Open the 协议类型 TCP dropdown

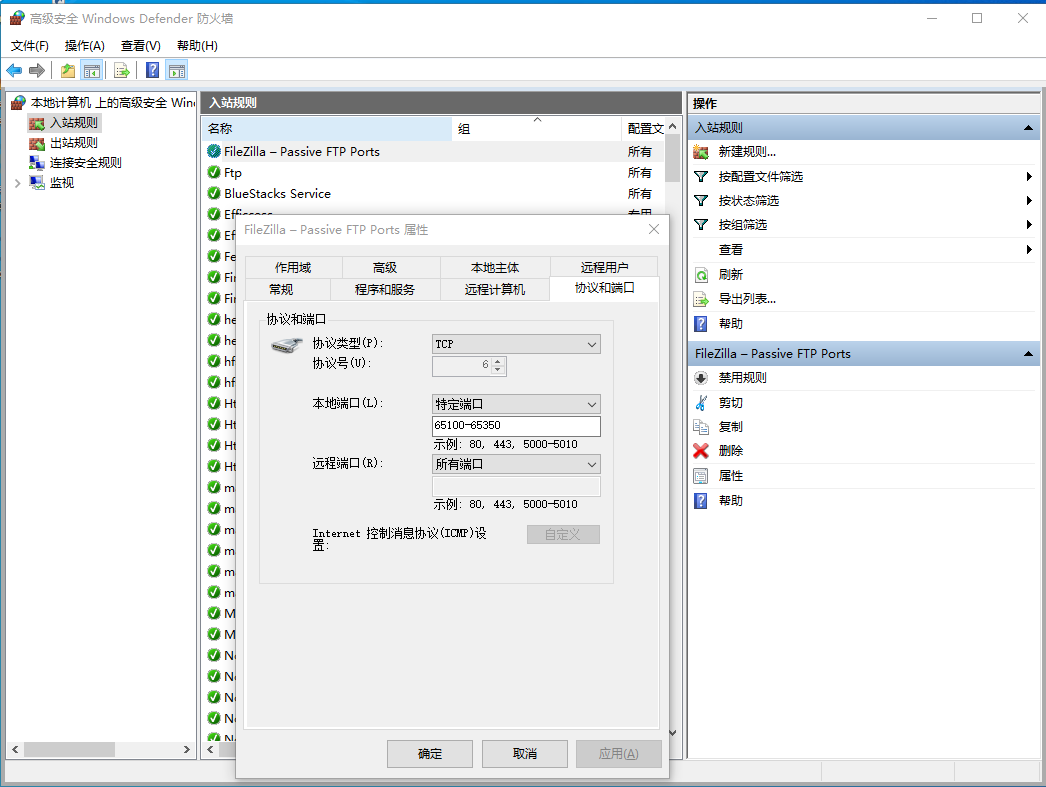click(516, 344)
